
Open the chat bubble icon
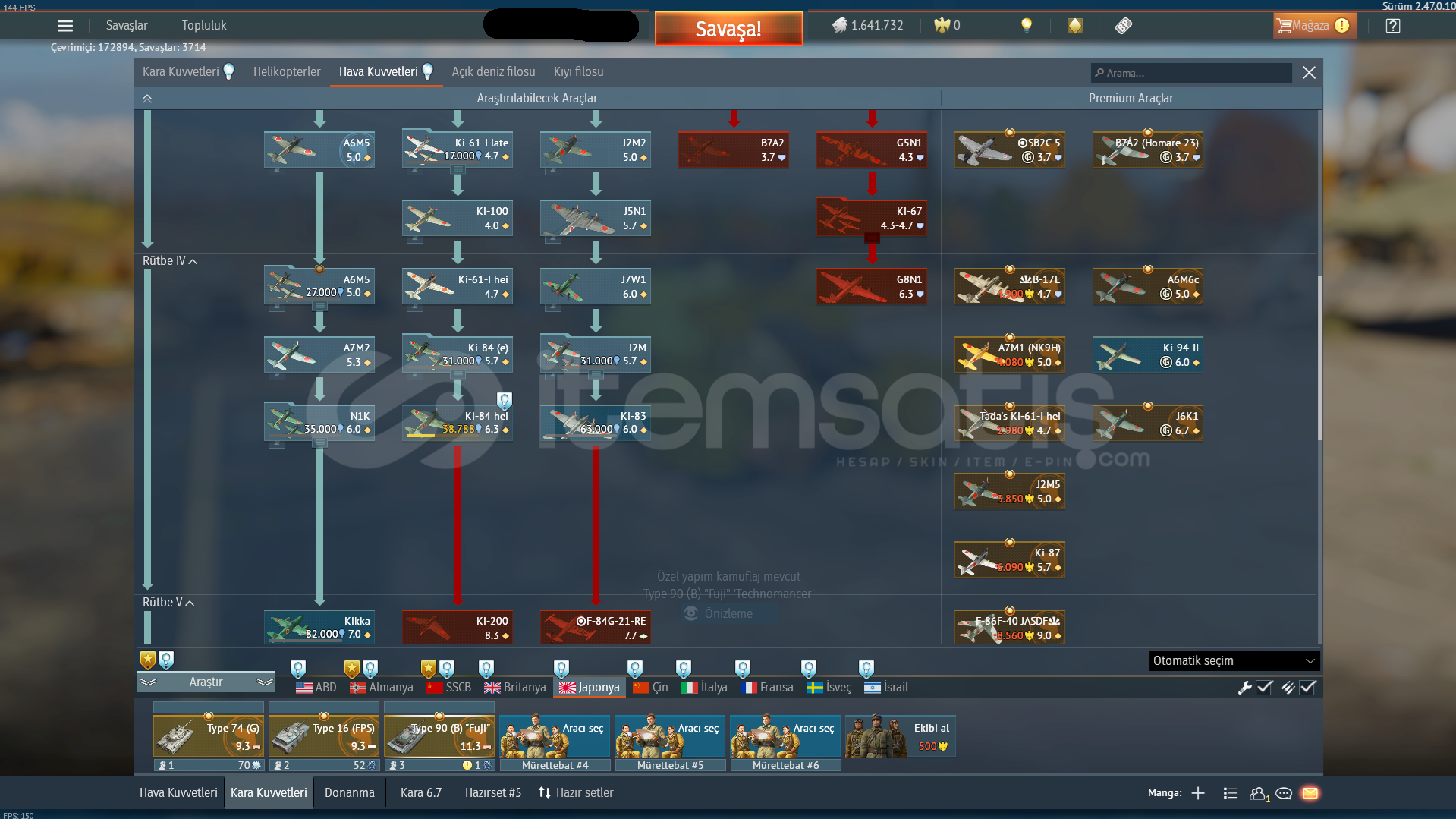[x=1284, y=793]
